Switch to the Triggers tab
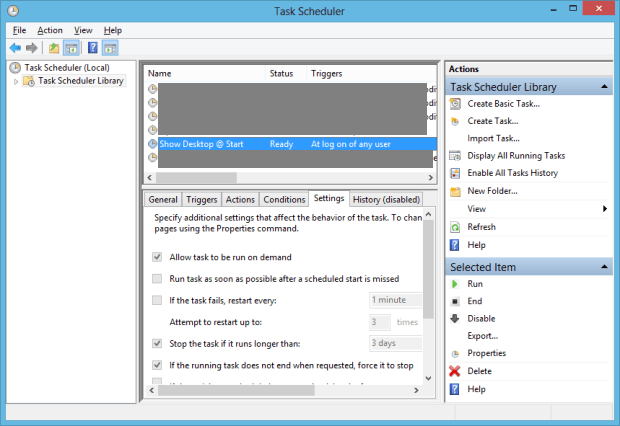Viewport: 620px width, 426px height. point(202,200)
